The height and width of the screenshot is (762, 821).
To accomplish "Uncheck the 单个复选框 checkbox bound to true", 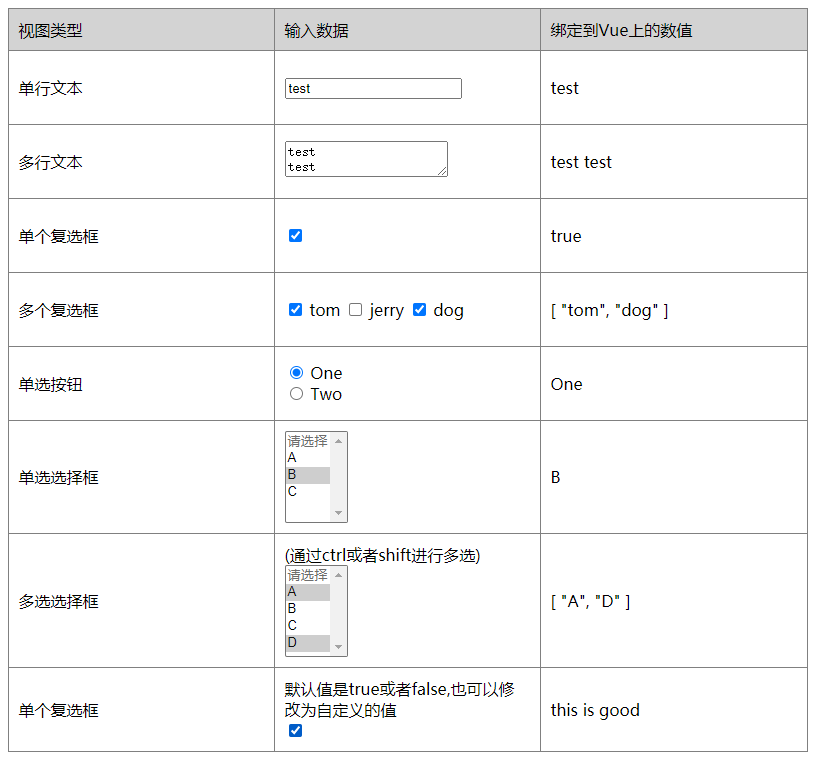I will [x=295, y=236].
